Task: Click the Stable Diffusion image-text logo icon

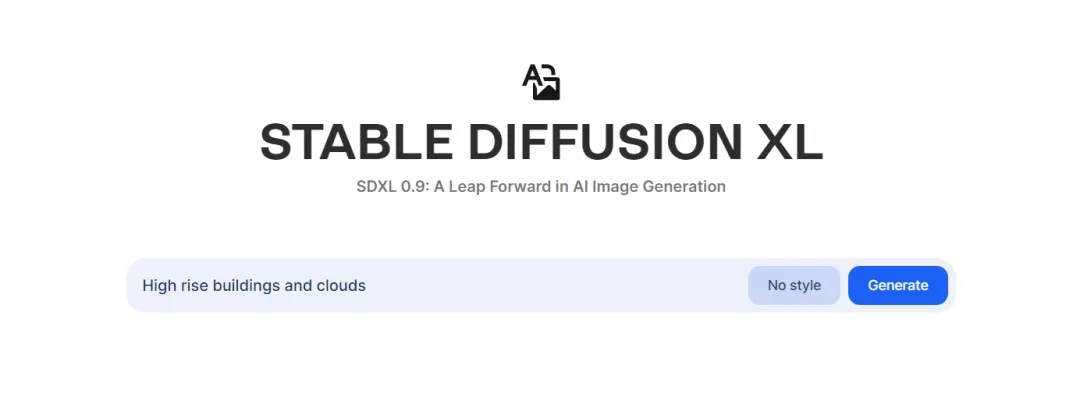Action: pos(541,81)
